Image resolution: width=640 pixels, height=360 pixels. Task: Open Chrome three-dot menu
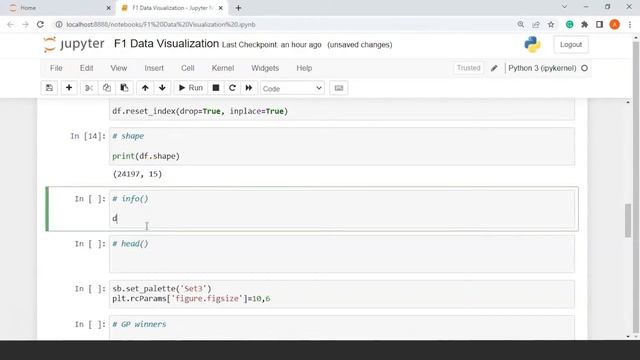point(630,24)
